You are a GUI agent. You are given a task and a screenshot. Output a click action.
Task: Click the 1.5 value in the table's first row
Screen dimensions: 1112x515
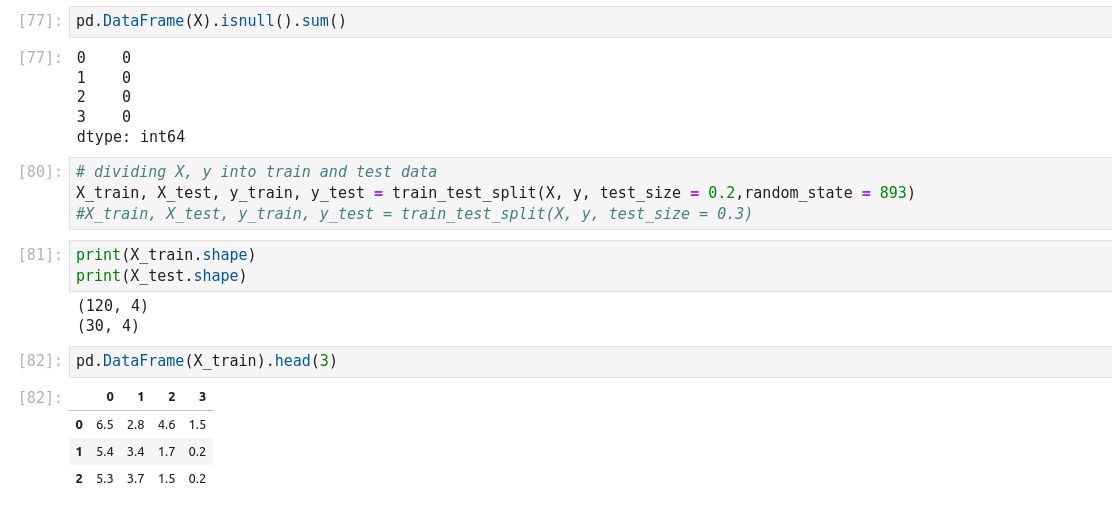(197, 425)
